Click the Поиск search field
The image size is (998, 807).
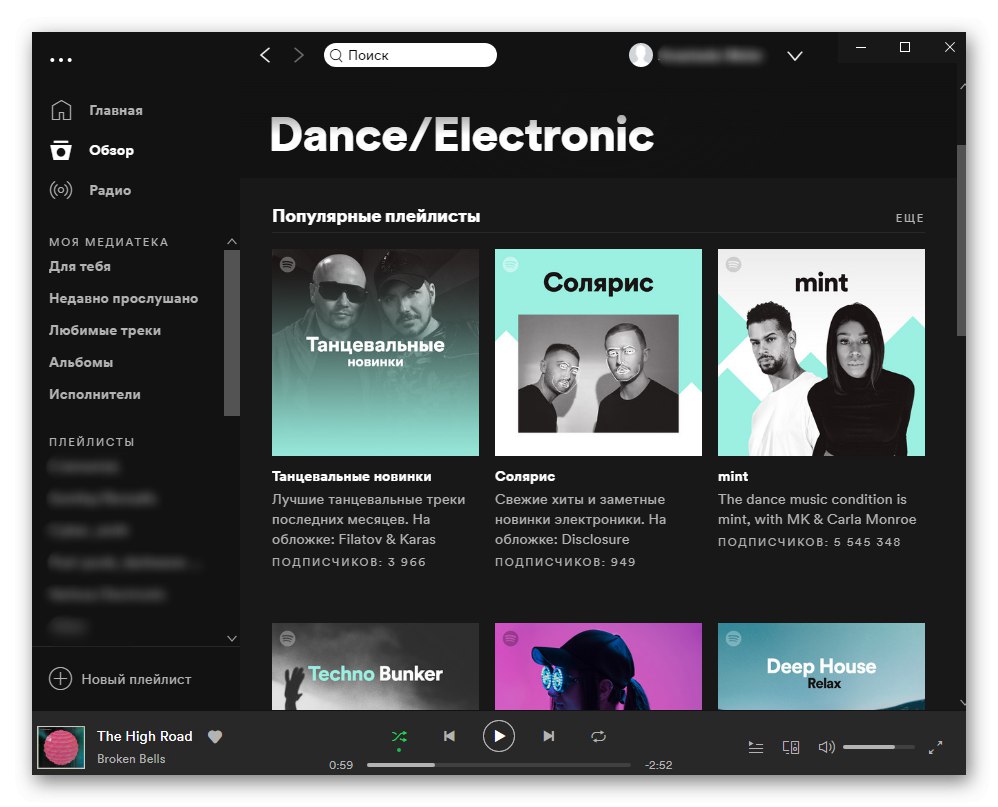[x=410, y=55]
